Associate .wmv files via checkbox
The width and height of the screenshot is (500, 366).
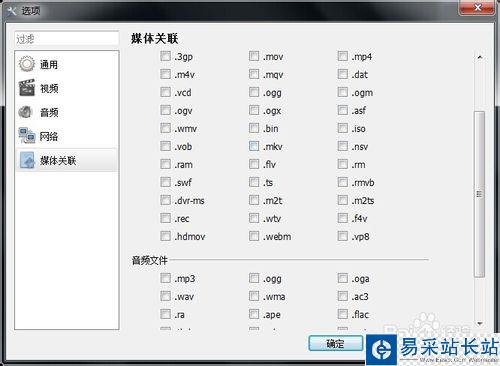point(165,128)
